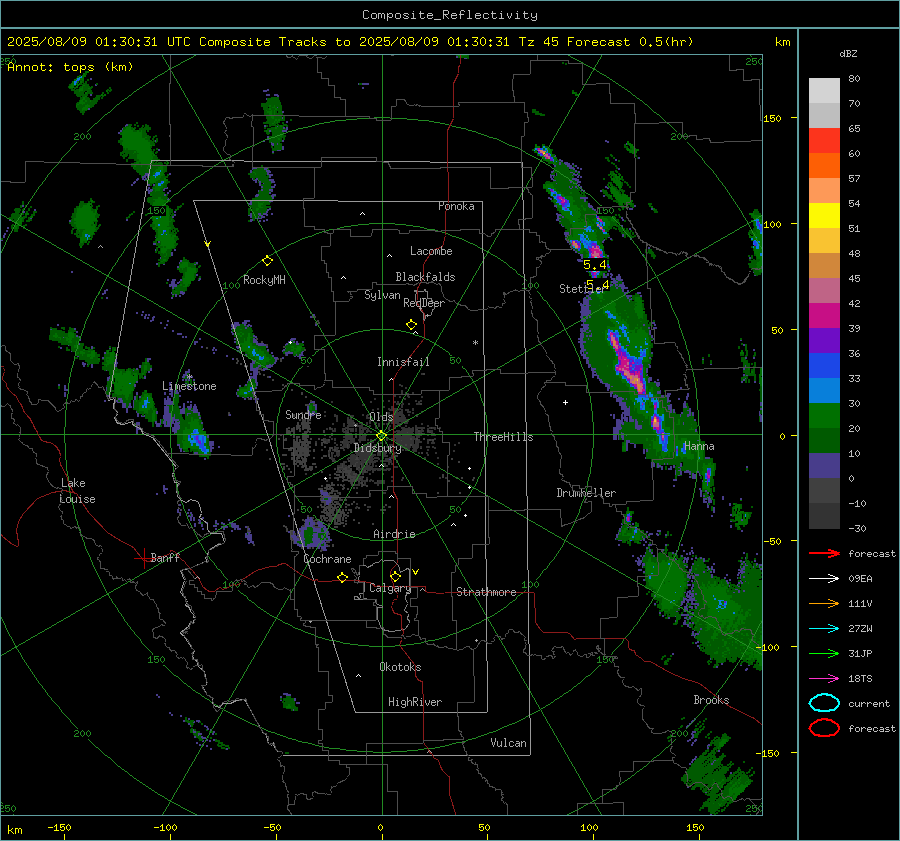This screenshot has height=841, width=900.
Task: Click the Brooks town label
Action: (x=711, y=700)
